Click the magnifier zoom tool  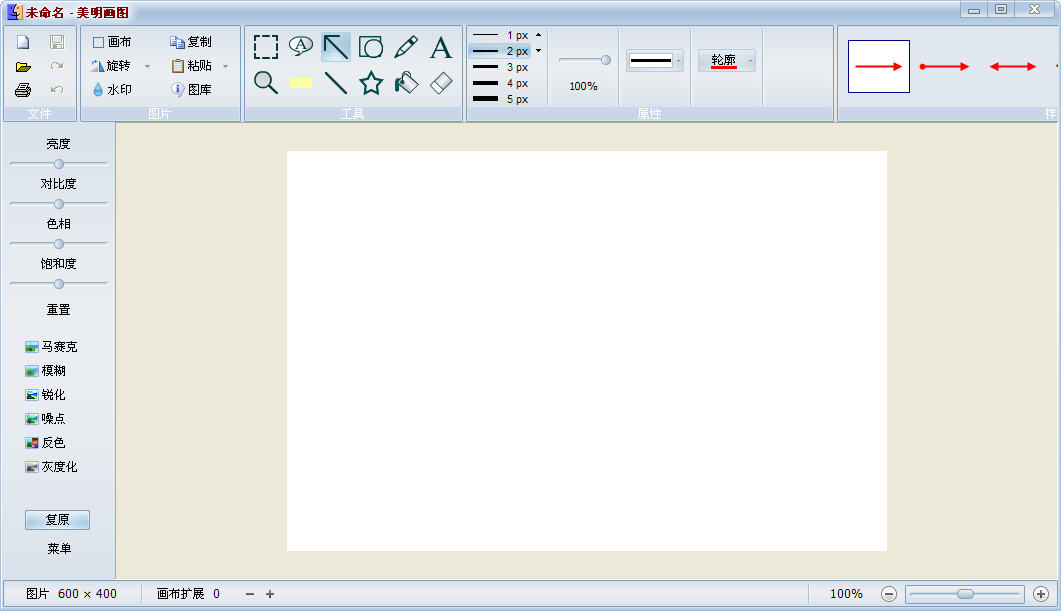pos(266,83)
